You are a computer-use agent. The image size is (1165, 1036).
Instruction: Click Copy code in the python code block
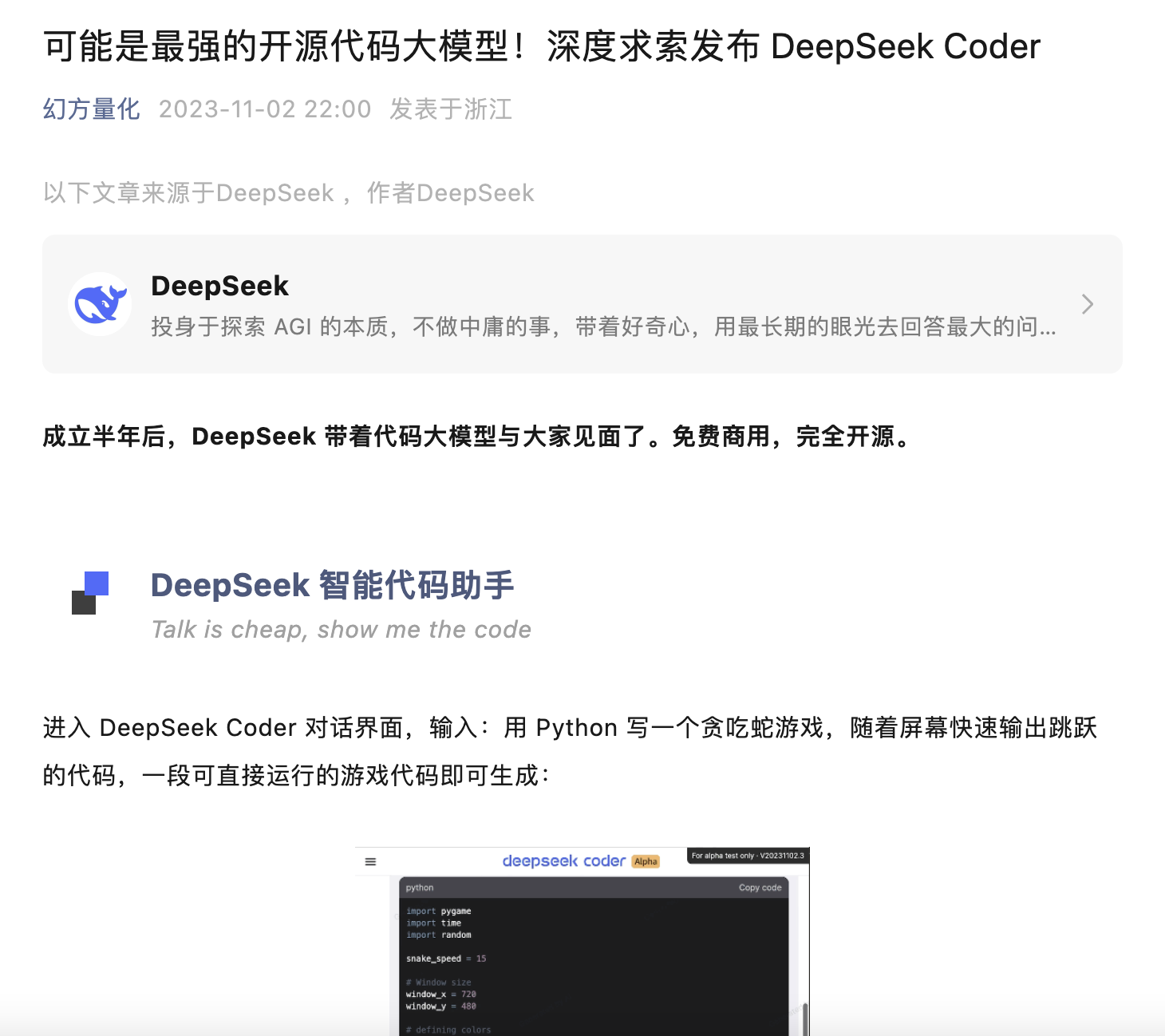point(760,888)
